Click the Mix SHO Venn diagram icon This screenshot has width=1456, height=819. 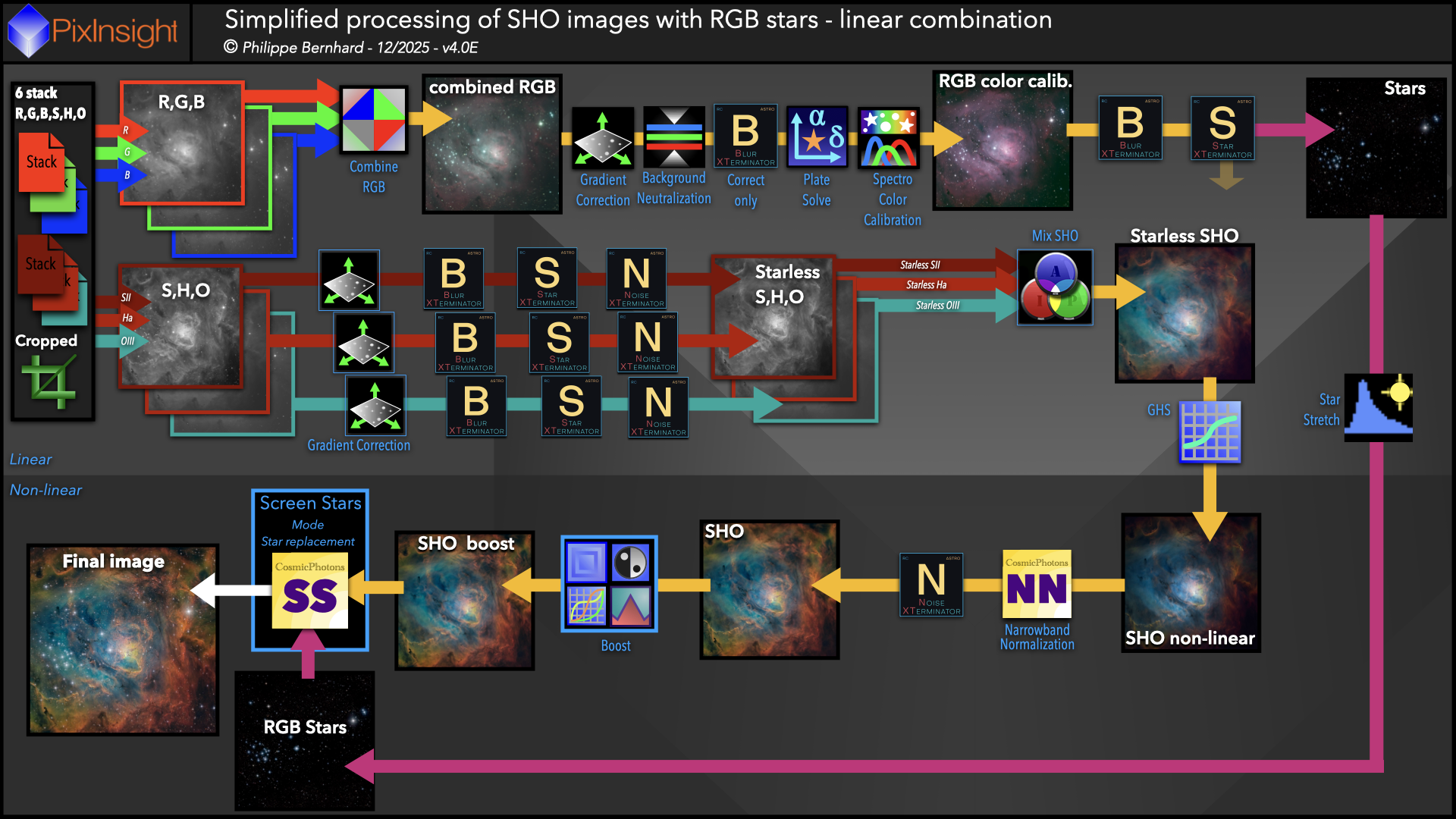coord(1055,287)
